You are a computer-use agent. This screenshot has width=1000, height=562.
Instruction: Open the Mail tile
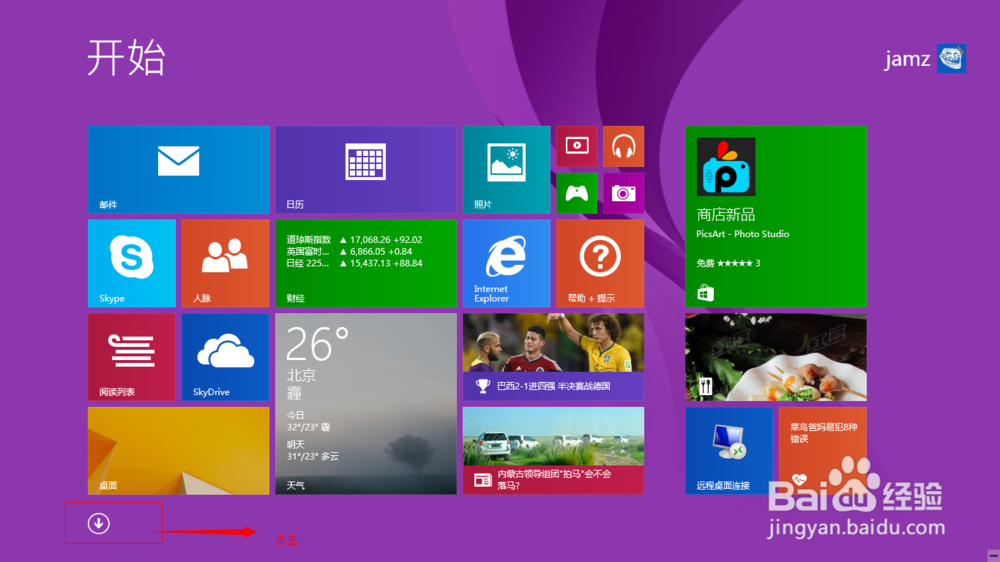pyautogui.click(x=179, y=170)
